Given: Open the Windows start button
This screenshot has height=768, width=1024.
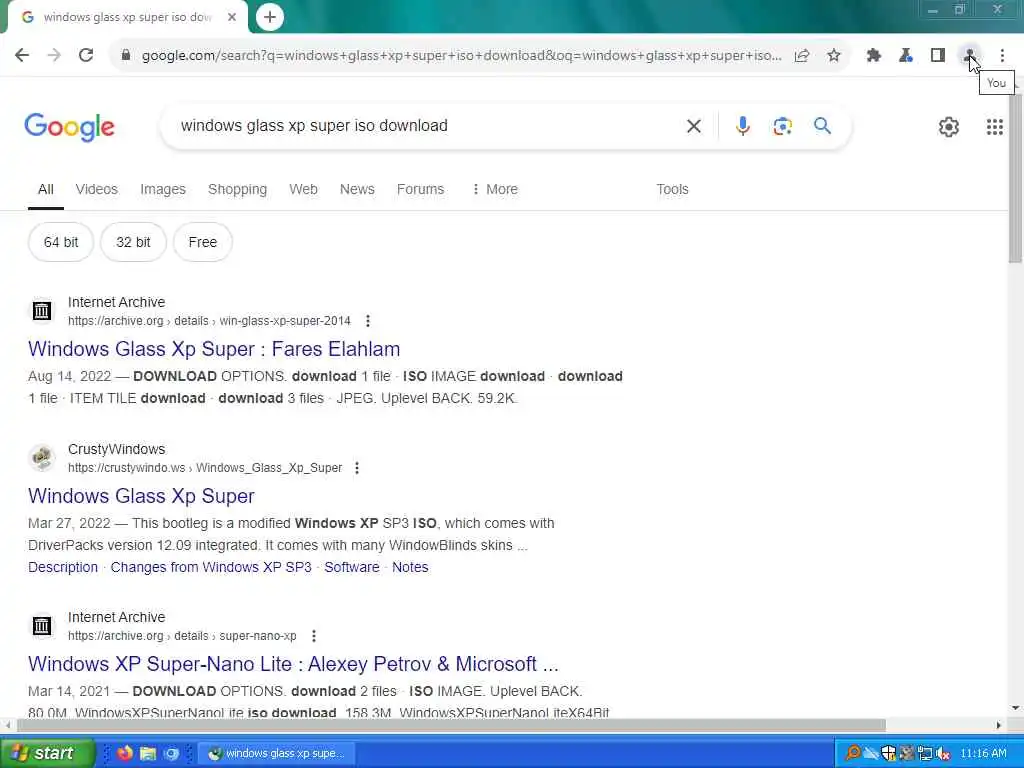Looking at the screenshot, I should tap(46, 753).
